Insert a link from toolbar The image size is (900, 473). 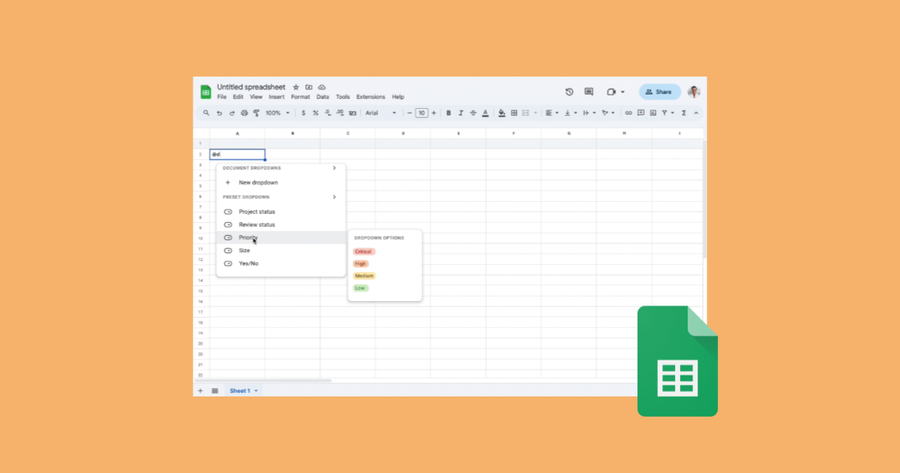pos(629,113)
